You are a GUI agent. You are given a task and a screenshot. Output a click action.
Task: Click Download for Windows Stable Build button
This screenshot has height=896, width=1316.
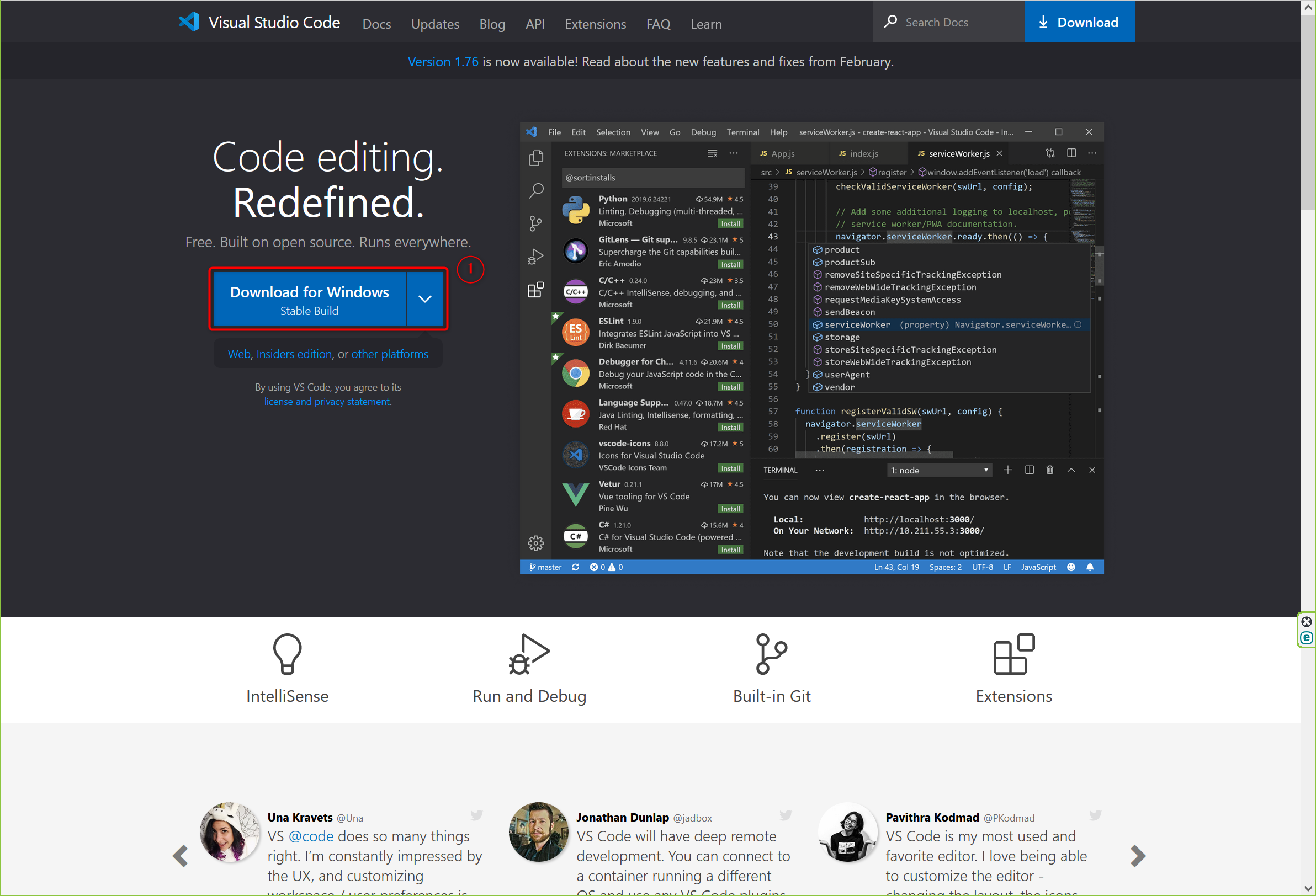click(309, 300)
